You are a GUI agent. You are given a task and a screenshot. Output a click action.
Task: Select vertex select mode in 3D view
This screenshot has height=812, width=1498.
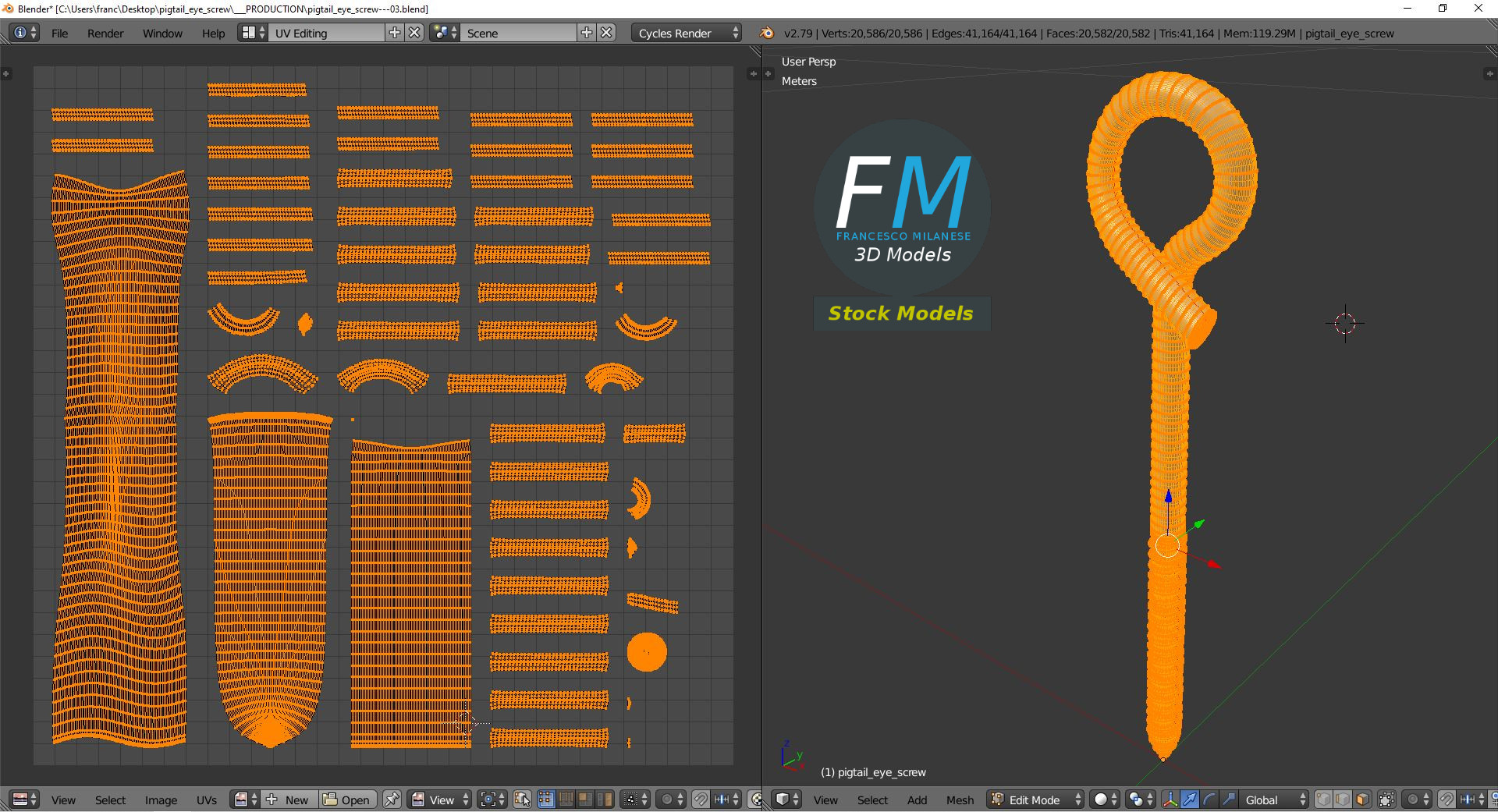(1324, 800)
